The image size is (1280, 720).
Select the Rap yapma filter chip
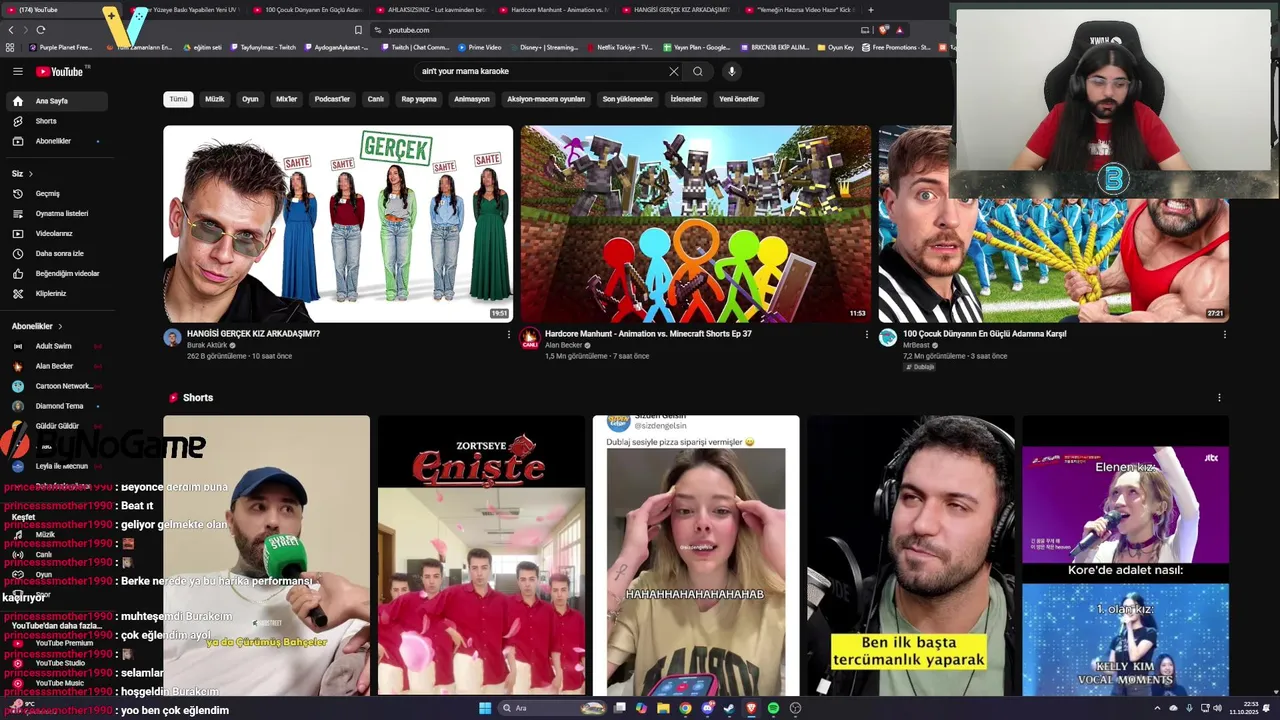pos(419,99)
